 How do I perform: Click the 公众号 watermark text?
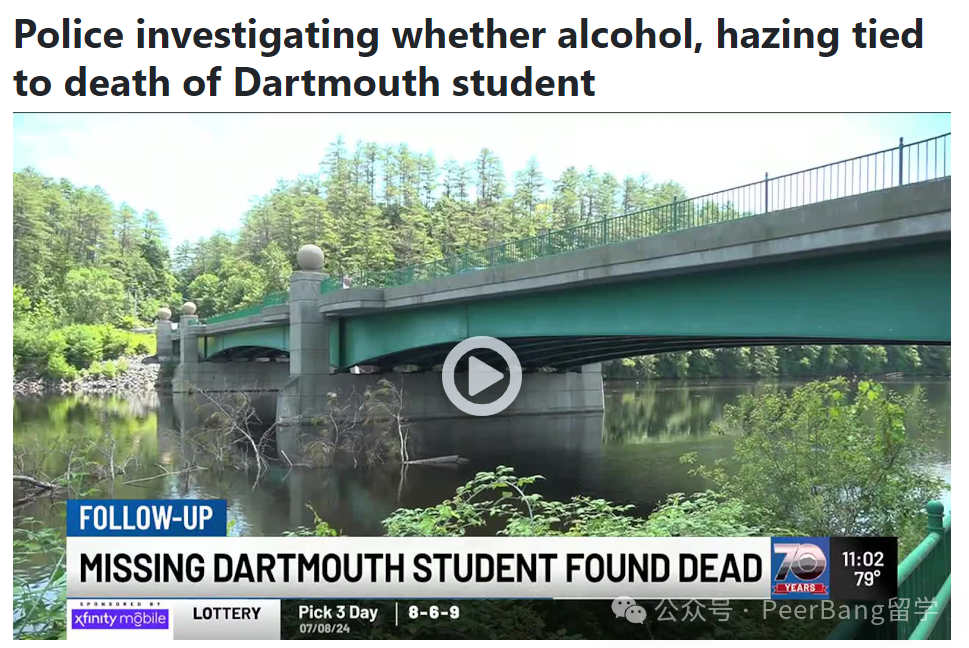(x=695, y=610)
